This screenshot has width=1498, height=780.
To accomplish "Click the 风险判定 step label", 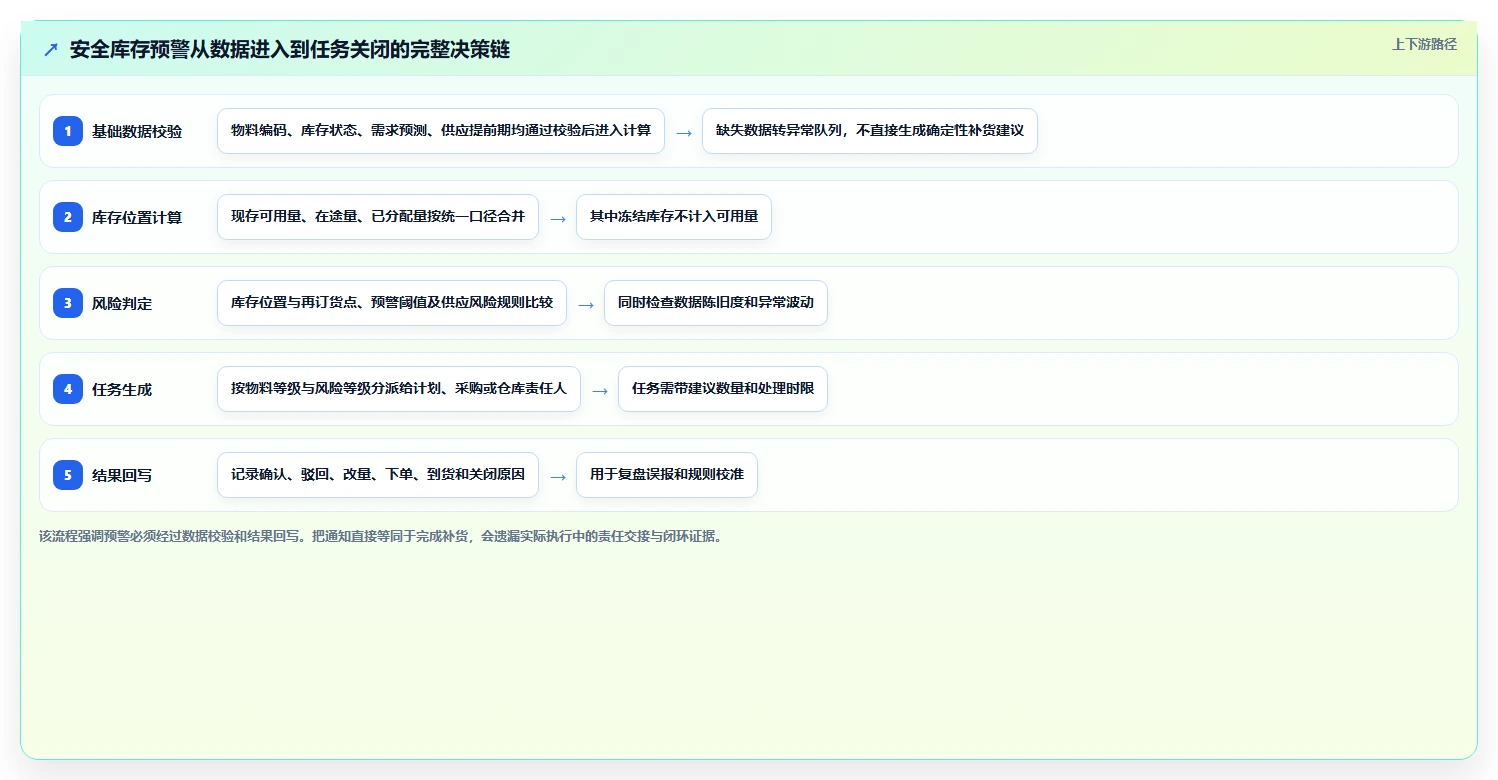I will [x=122, y=303].
